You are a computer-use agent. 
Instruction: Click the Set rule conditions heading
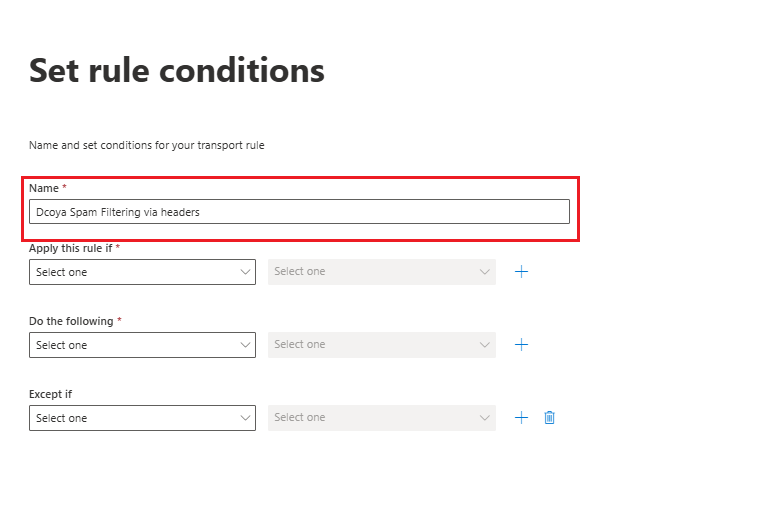pyautogui.click(x=177, y=71)
